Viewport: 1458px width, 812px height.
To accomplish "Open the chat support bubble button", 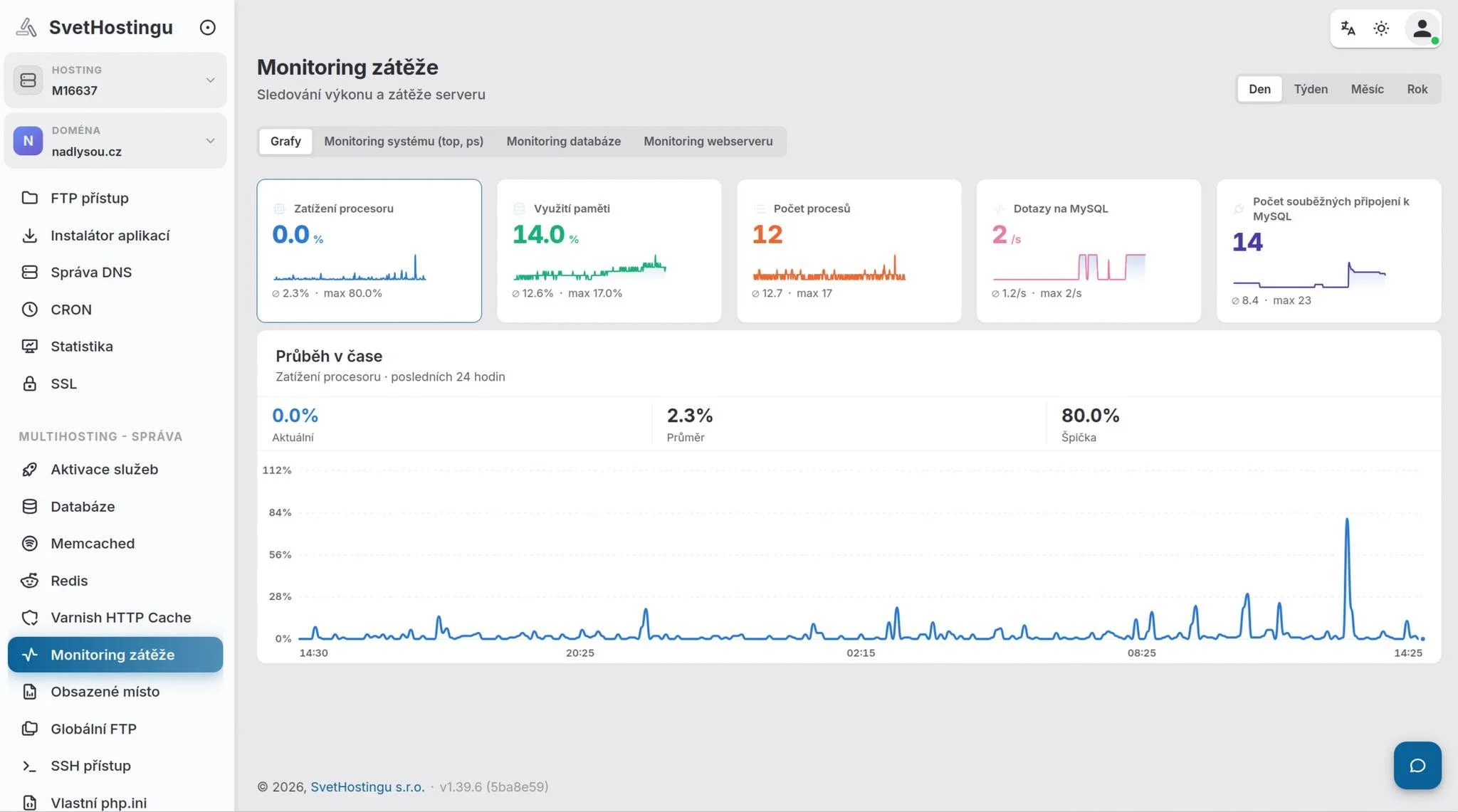I will click(1417, 765).
